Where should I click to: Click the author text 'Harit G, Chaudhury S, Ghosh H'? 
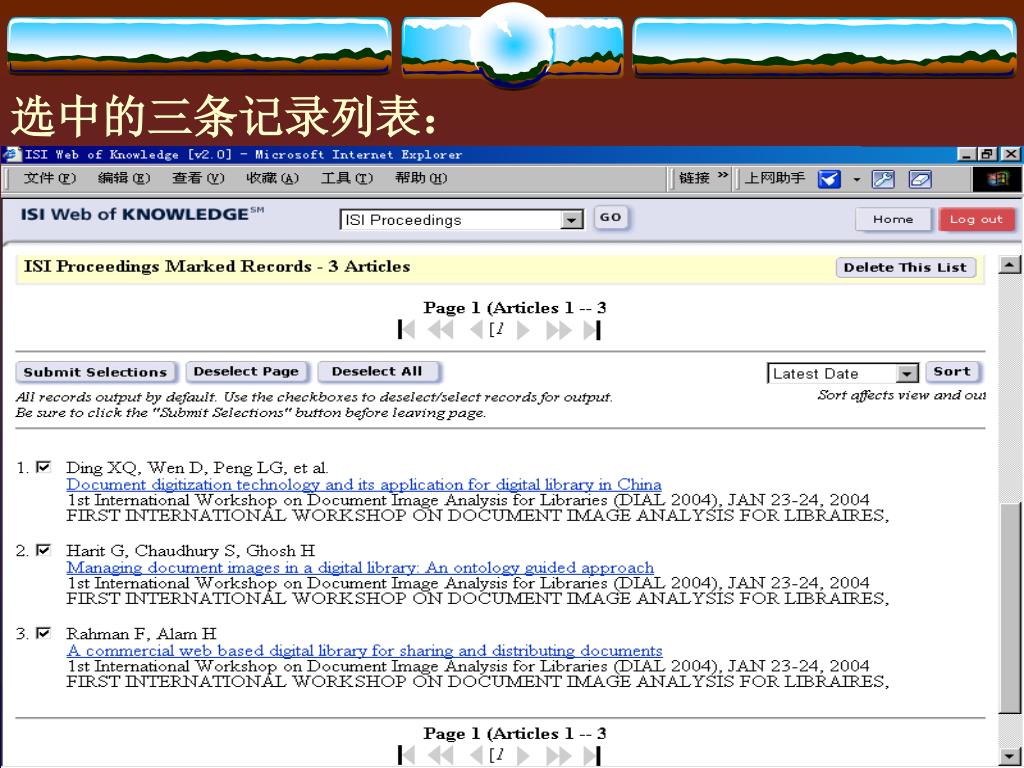[x=191, y=551]
